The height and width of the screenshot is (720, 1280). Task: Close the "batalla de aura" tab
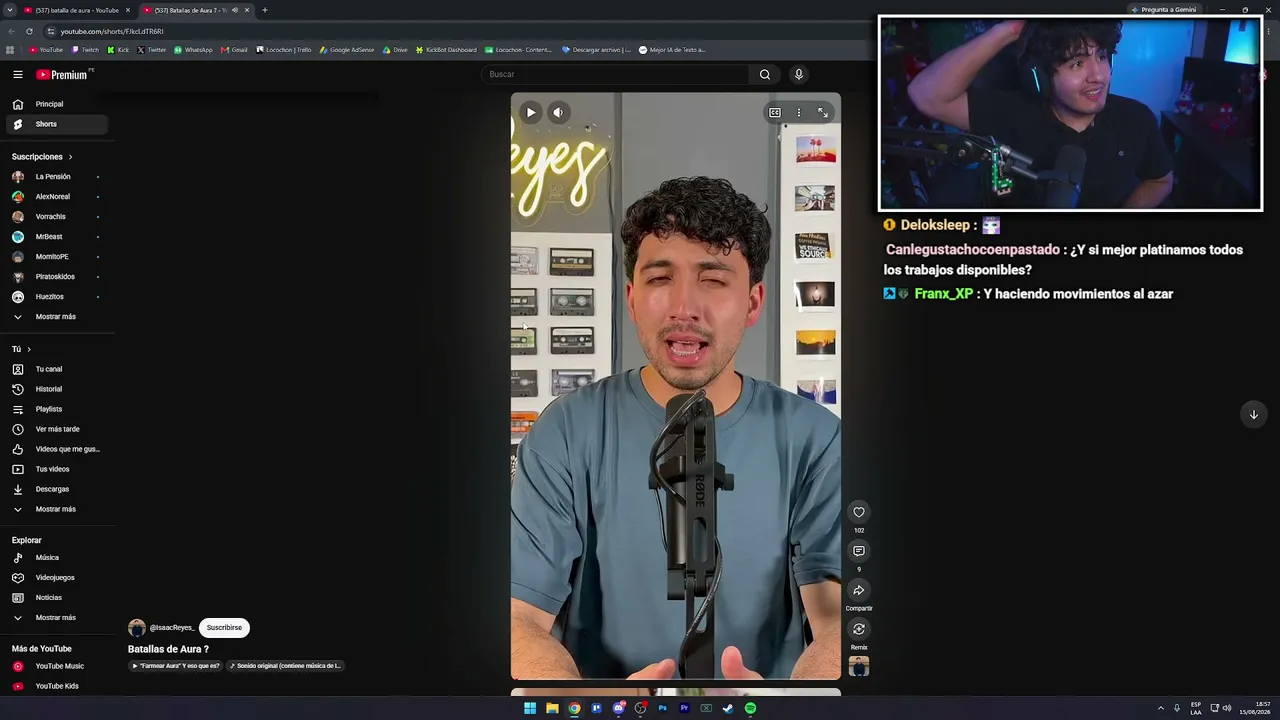pyautogui.click(x=127, y=10)
